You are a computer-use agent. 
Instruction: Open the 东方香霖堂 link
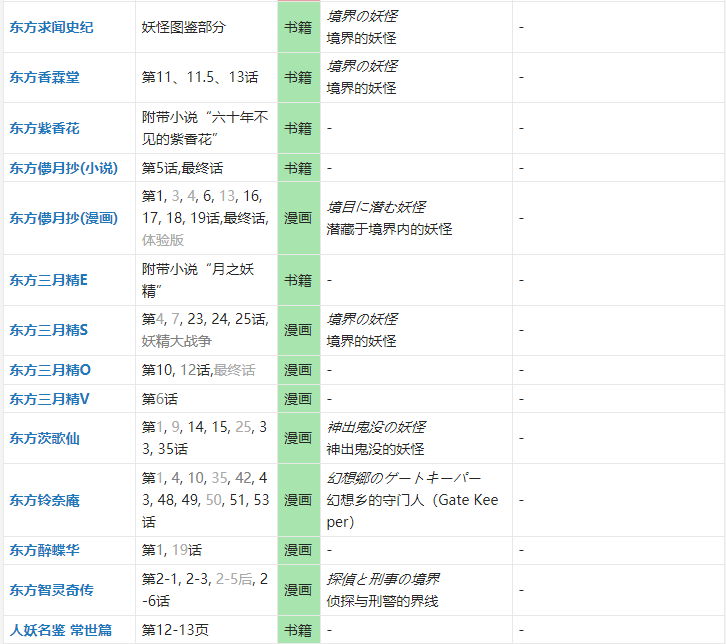tap(44, 77)
